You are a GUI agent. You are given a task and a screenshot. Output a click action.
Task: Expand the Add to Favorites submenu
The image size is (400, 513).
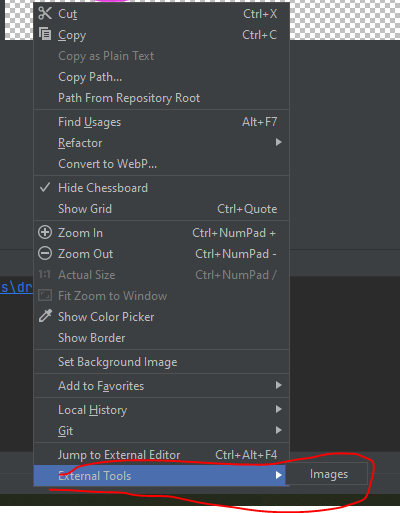pos(161,386)
